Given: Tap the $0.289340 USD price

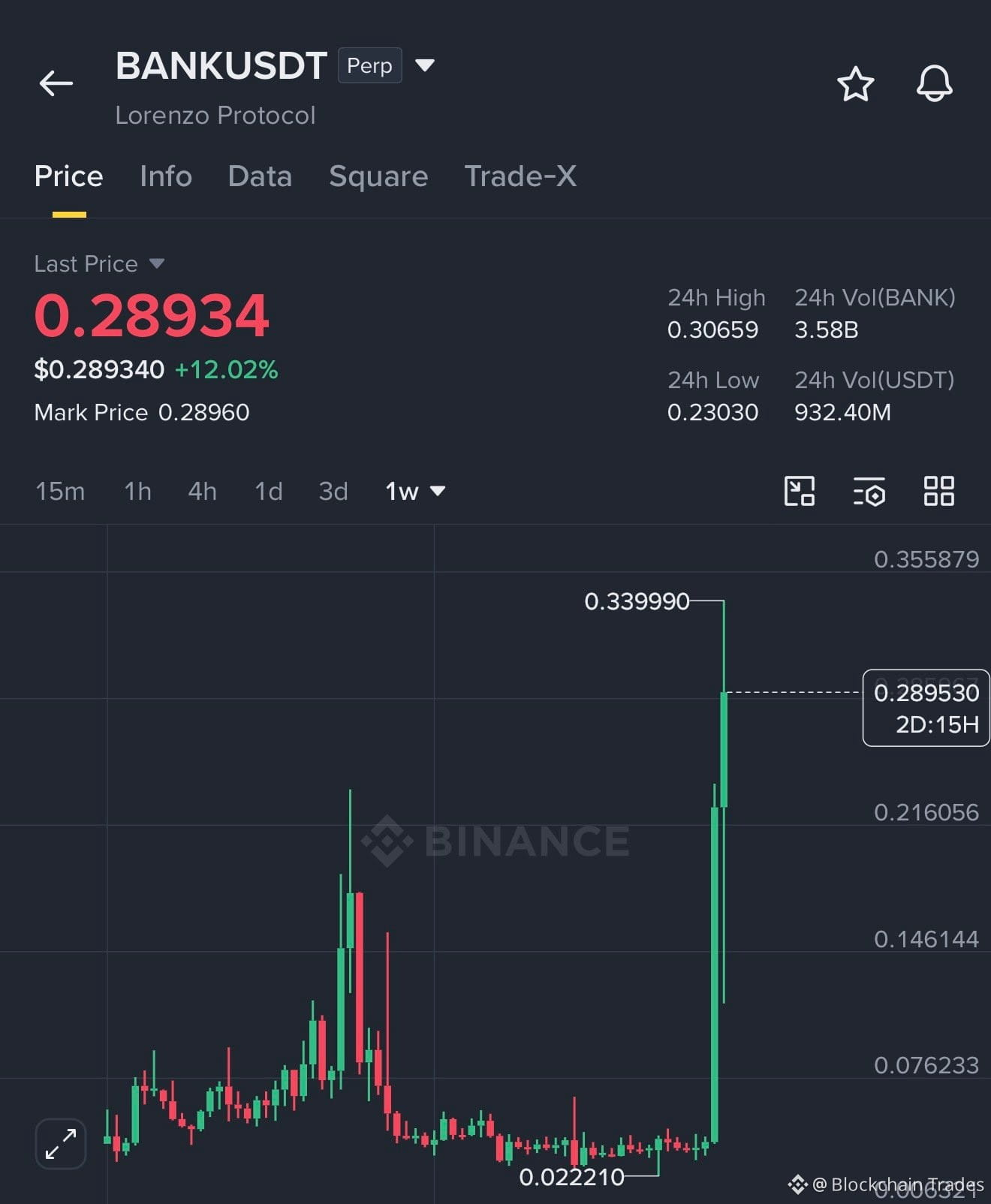Looking at the screenshot, I should 99,369.
